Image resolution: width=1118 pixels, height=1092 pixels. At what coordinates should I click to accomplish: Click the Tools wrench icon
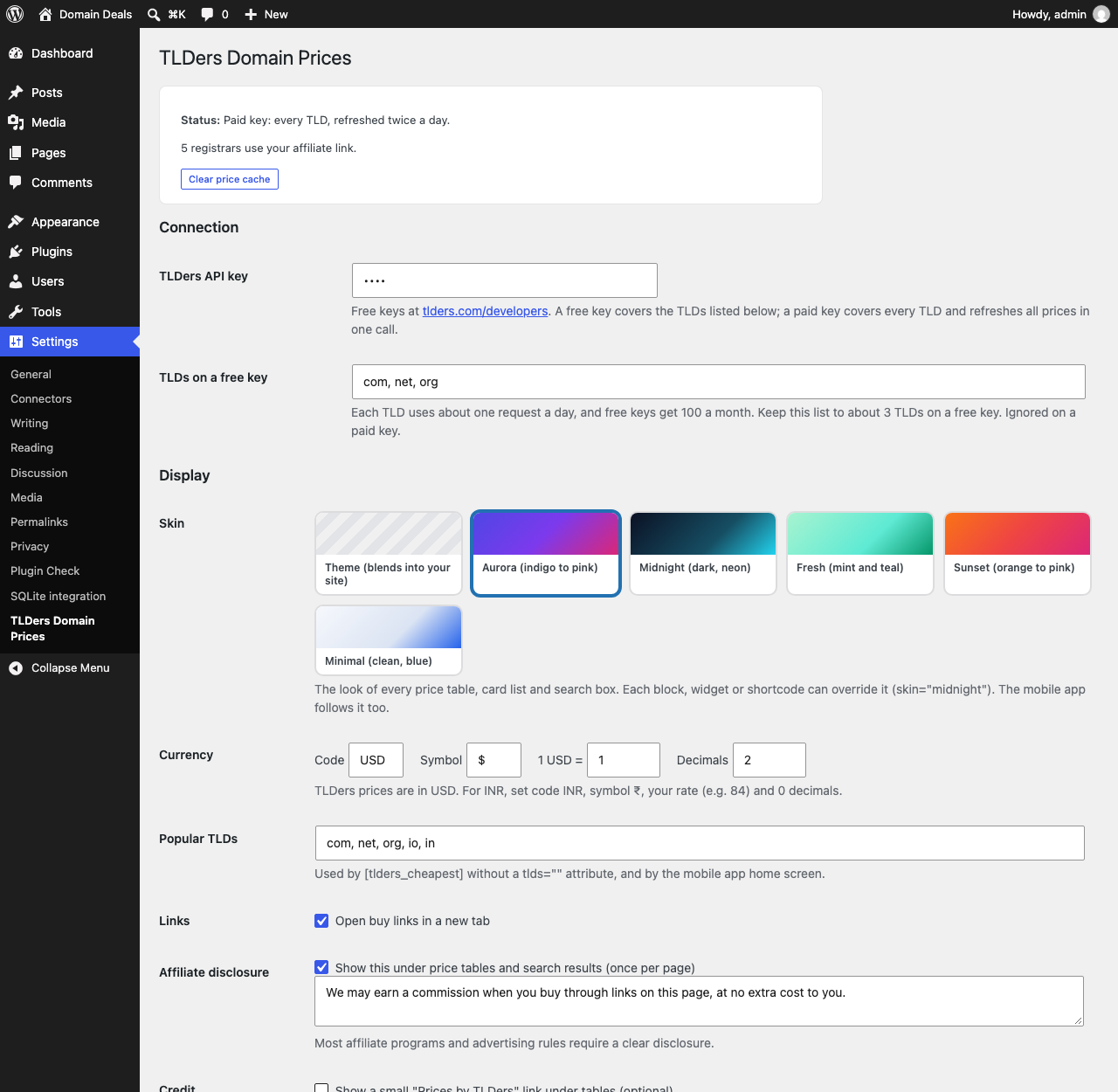(x=16, y=312)
